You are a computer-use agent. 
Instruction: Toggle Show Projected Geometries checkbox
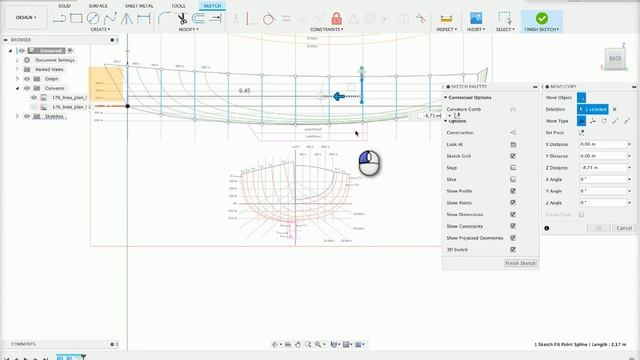[x=513, y=238]
